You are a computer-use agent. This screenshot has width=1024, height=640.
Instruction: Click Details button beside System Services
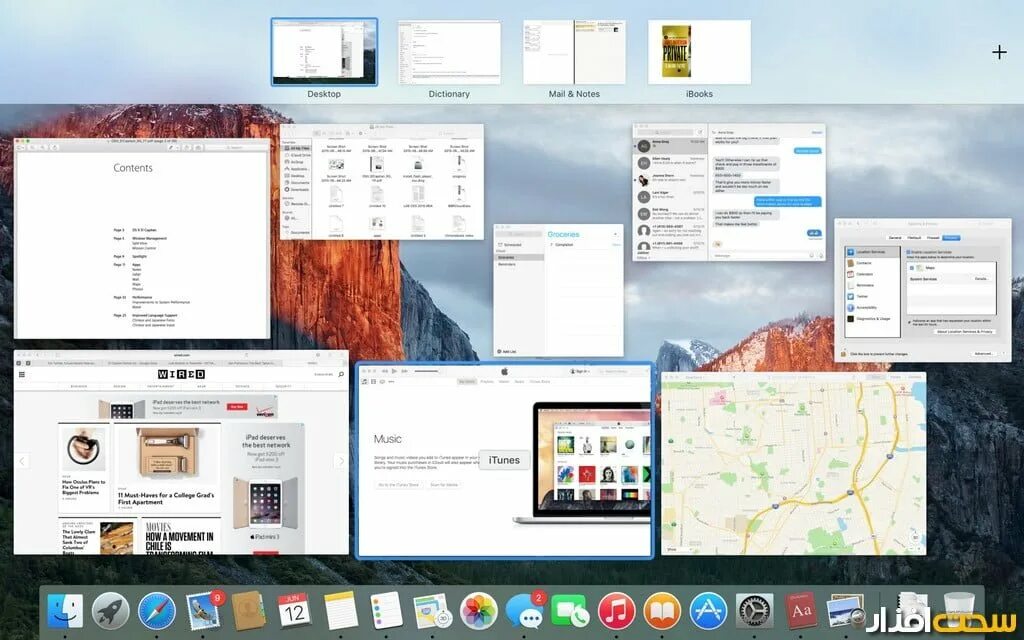click(x=981, y=279)
